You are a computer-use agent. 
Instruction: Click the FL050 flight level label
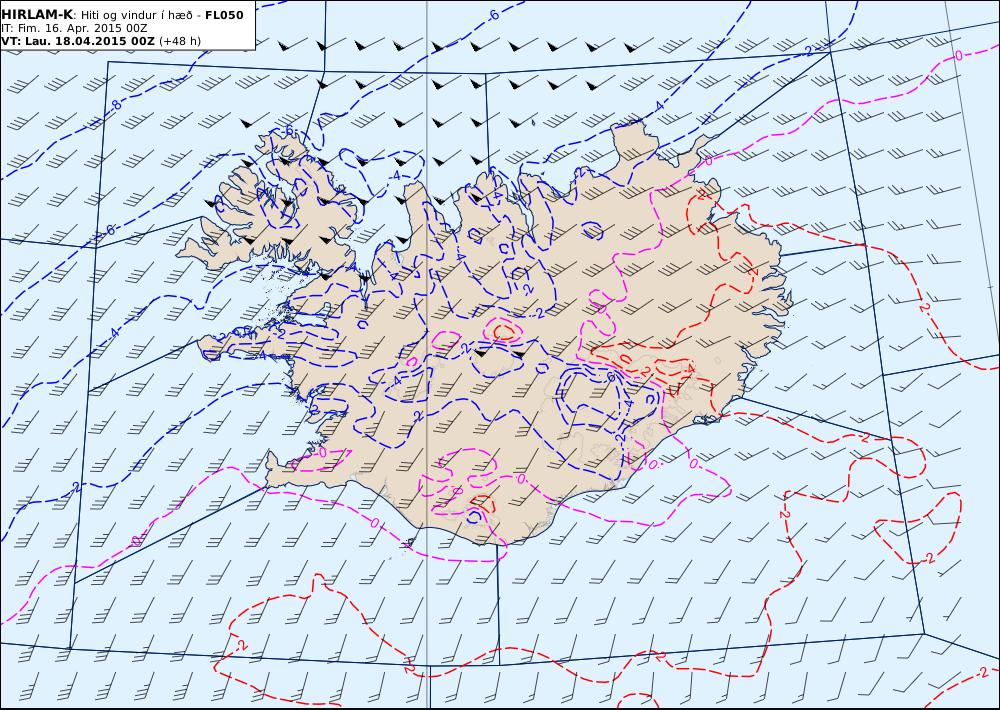click(224, 15)
